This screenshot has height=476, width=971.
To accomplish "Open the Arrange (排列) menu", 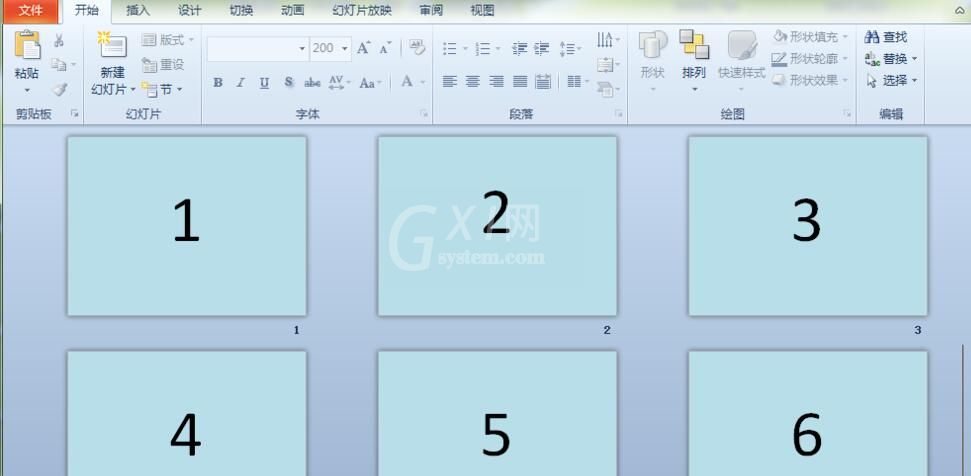I will (694, 61).
